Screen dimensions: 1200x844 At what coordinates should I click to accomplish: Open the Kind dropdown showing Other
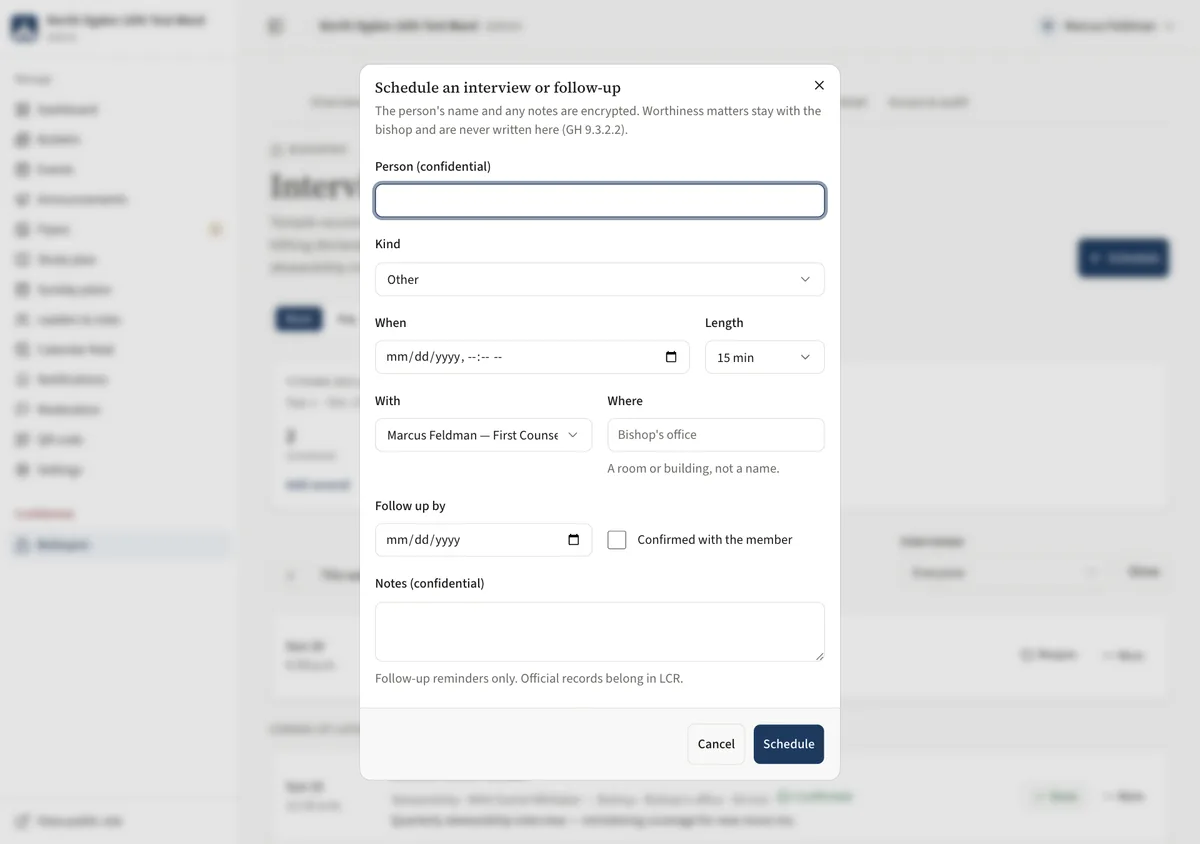(600, 279)
